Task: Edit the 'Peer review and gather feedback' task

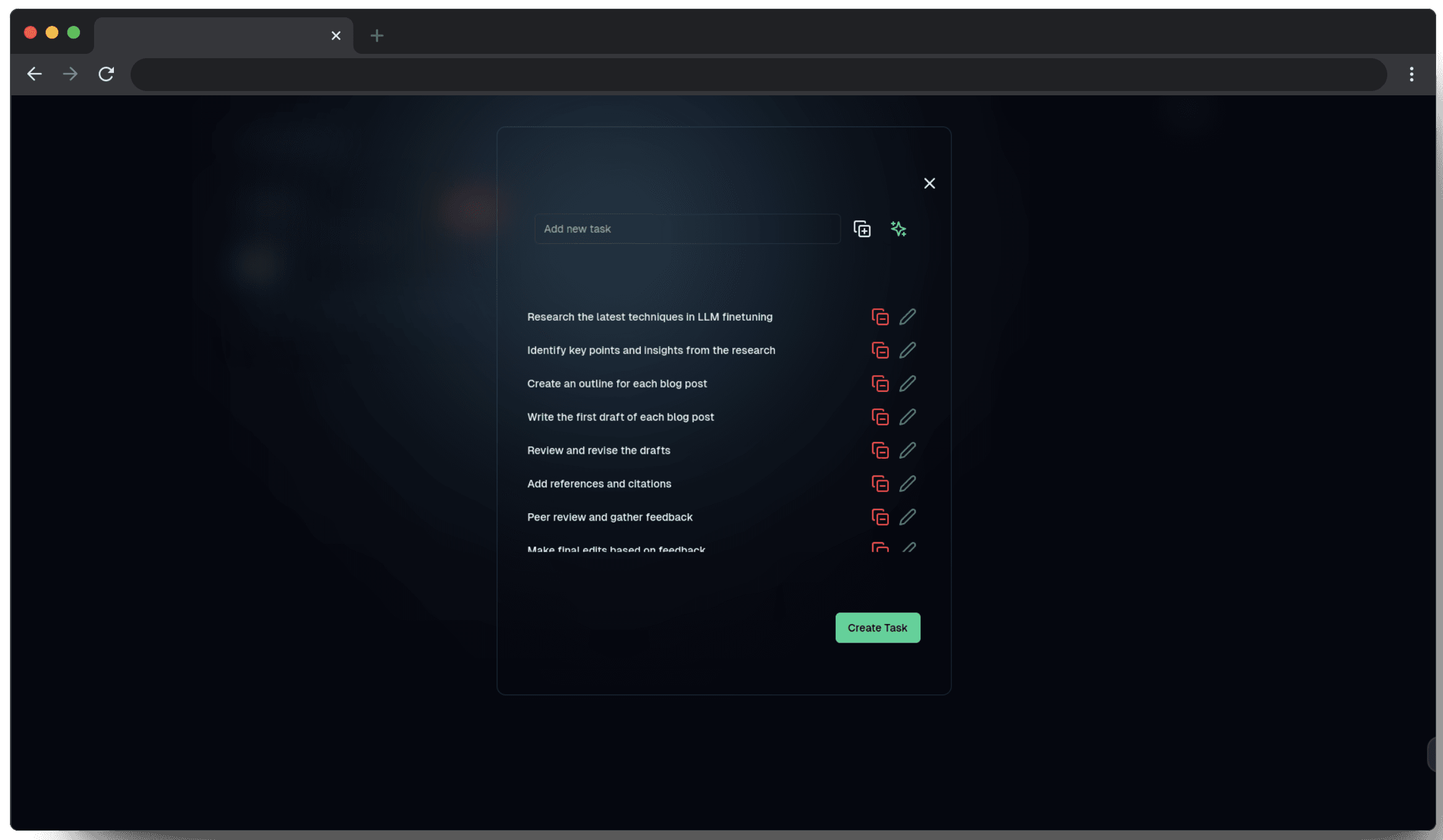Action: tap(908, 517)
